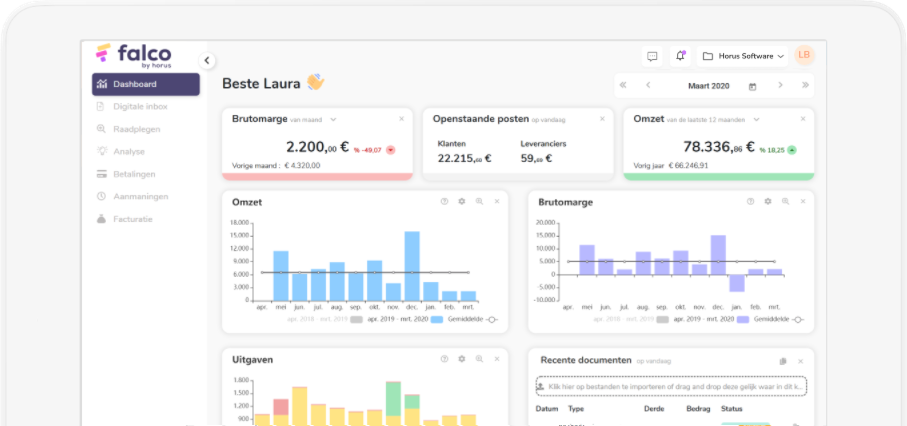Viewport: 907px width, 426px height.
Task: Close the Omzet summary card
Action: tap(803, 119)
